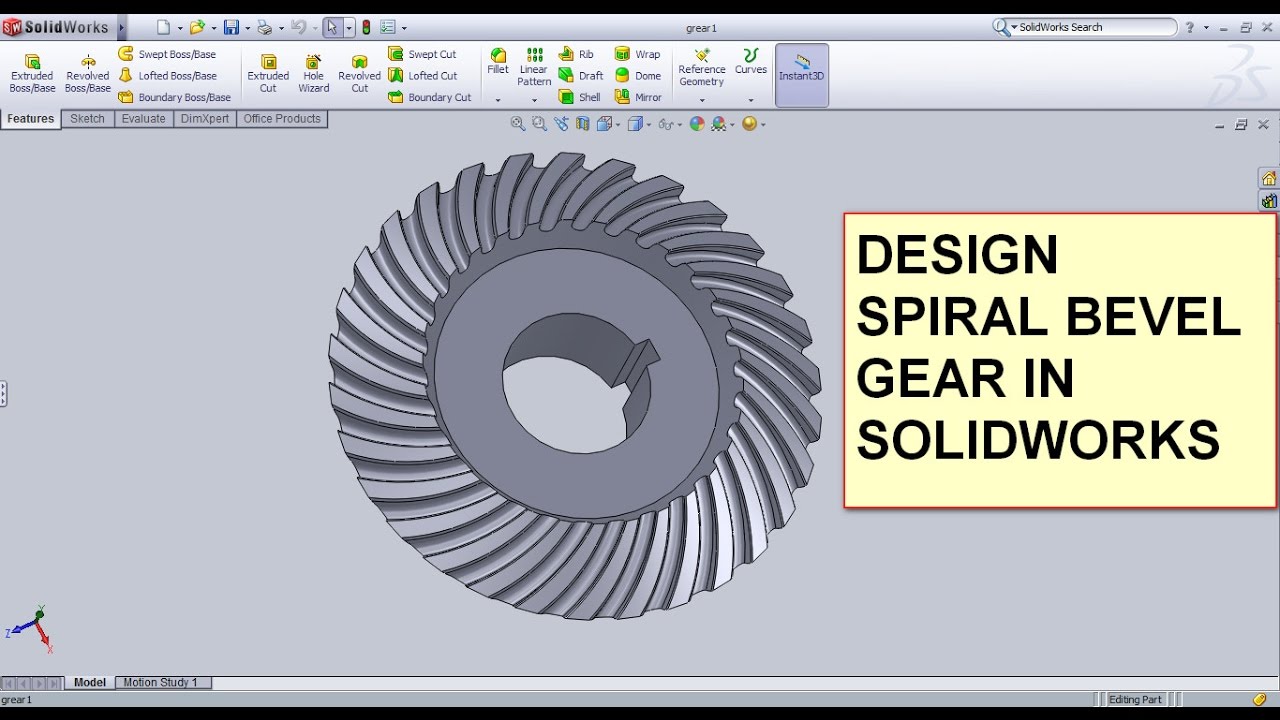The width and height of the screenshot is (1280, 720).
Task: Activate the Extruded Cut tool
Action: click(x=268, y=74)
